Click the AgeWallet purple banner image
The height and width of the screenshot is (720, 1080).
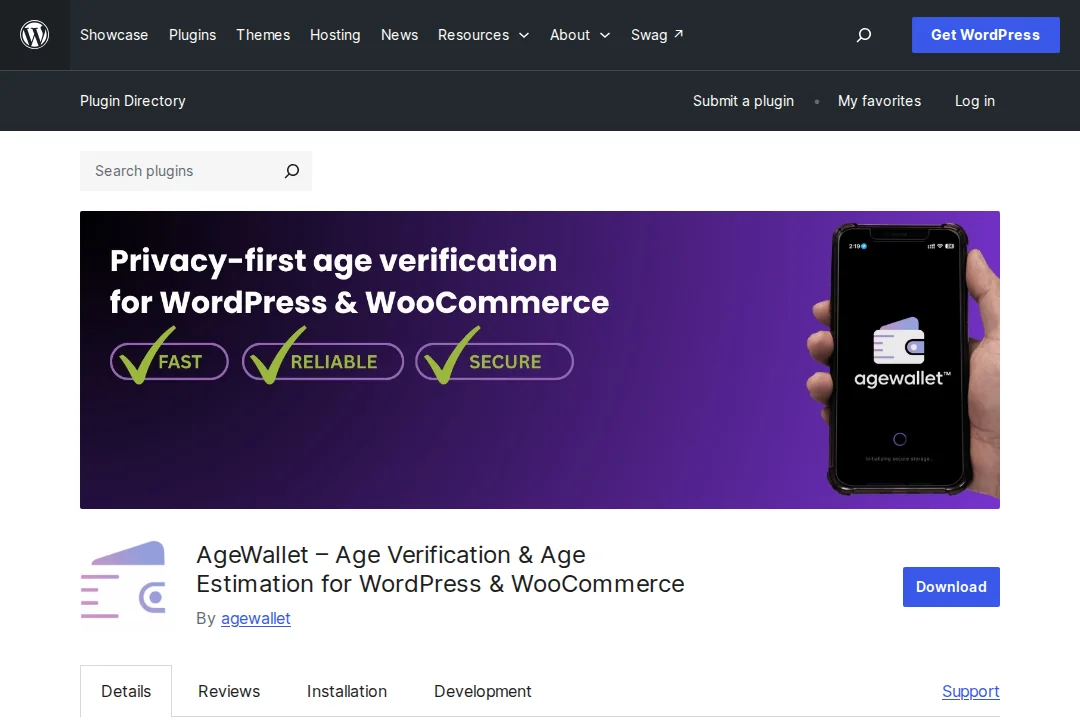(540, 360)
